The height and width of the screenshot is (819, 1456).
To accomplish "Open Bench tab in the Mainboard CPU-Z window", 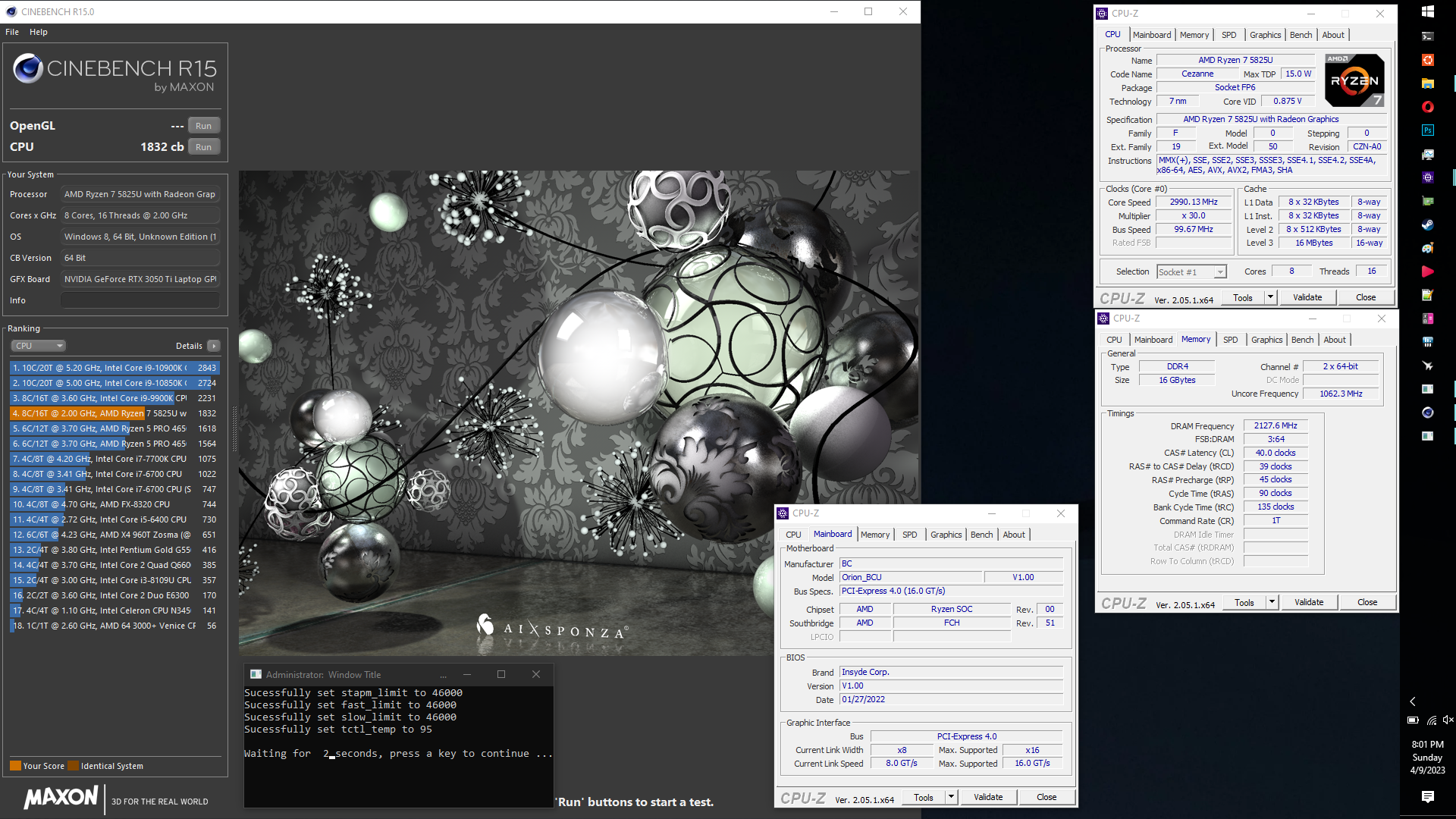I will (981, 535).
